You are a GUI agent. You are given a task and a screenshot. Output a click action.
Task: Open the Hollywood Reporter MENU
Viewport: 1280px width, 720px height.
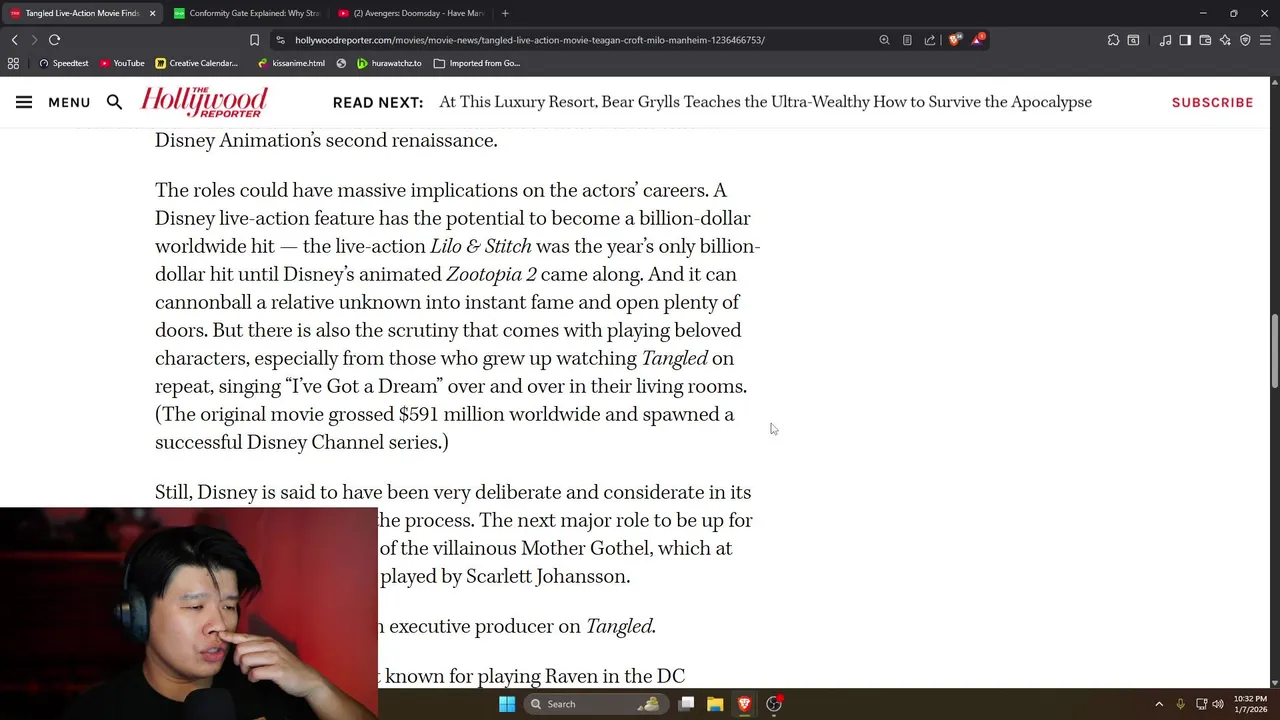coord(53,102)
